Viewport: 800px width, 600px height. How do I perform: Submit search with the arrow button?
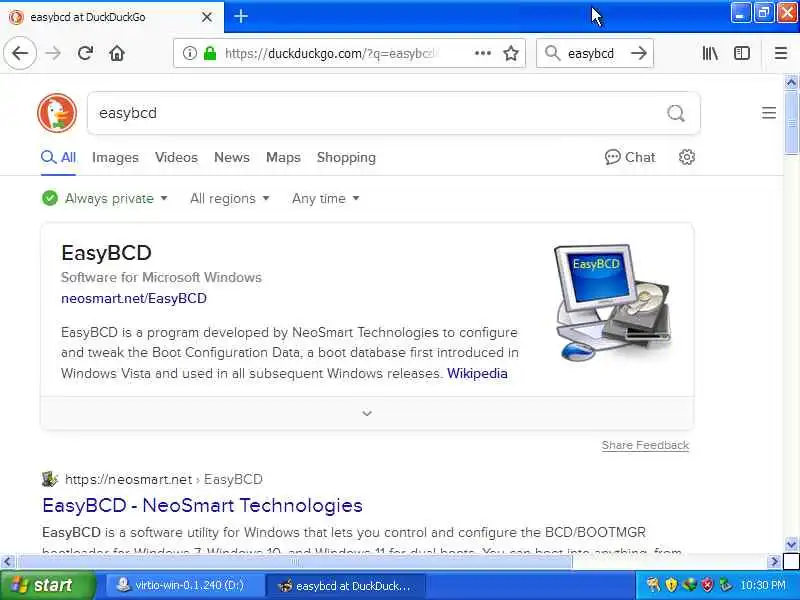coord(638,53)
